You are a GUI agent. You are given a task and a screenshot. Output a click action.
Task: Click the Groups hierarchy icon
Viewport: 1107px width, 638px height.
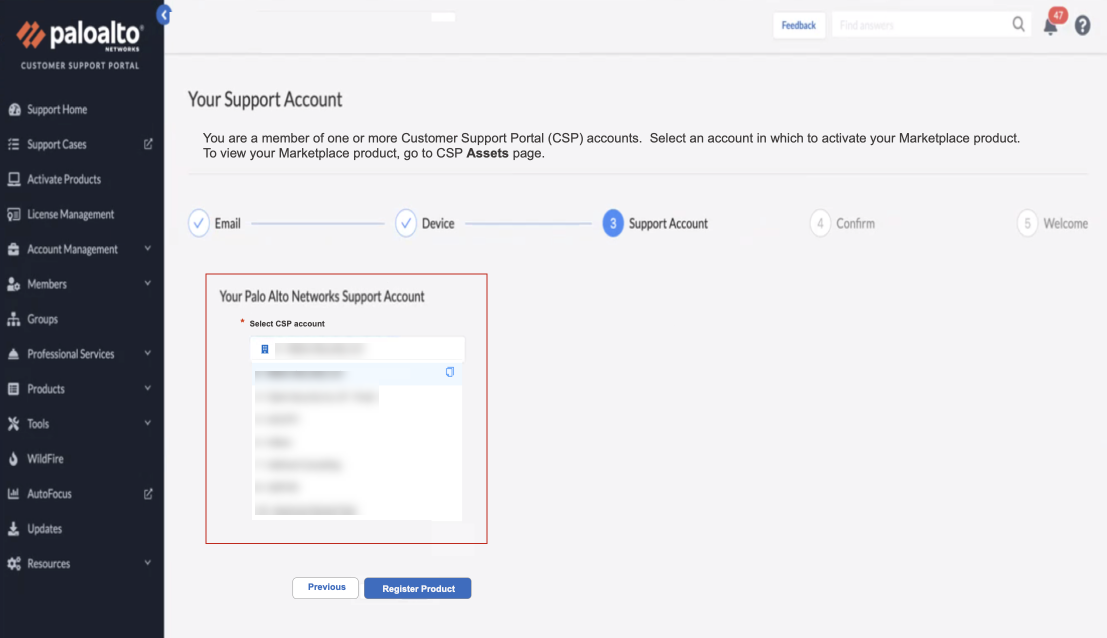tap(13, 319)
